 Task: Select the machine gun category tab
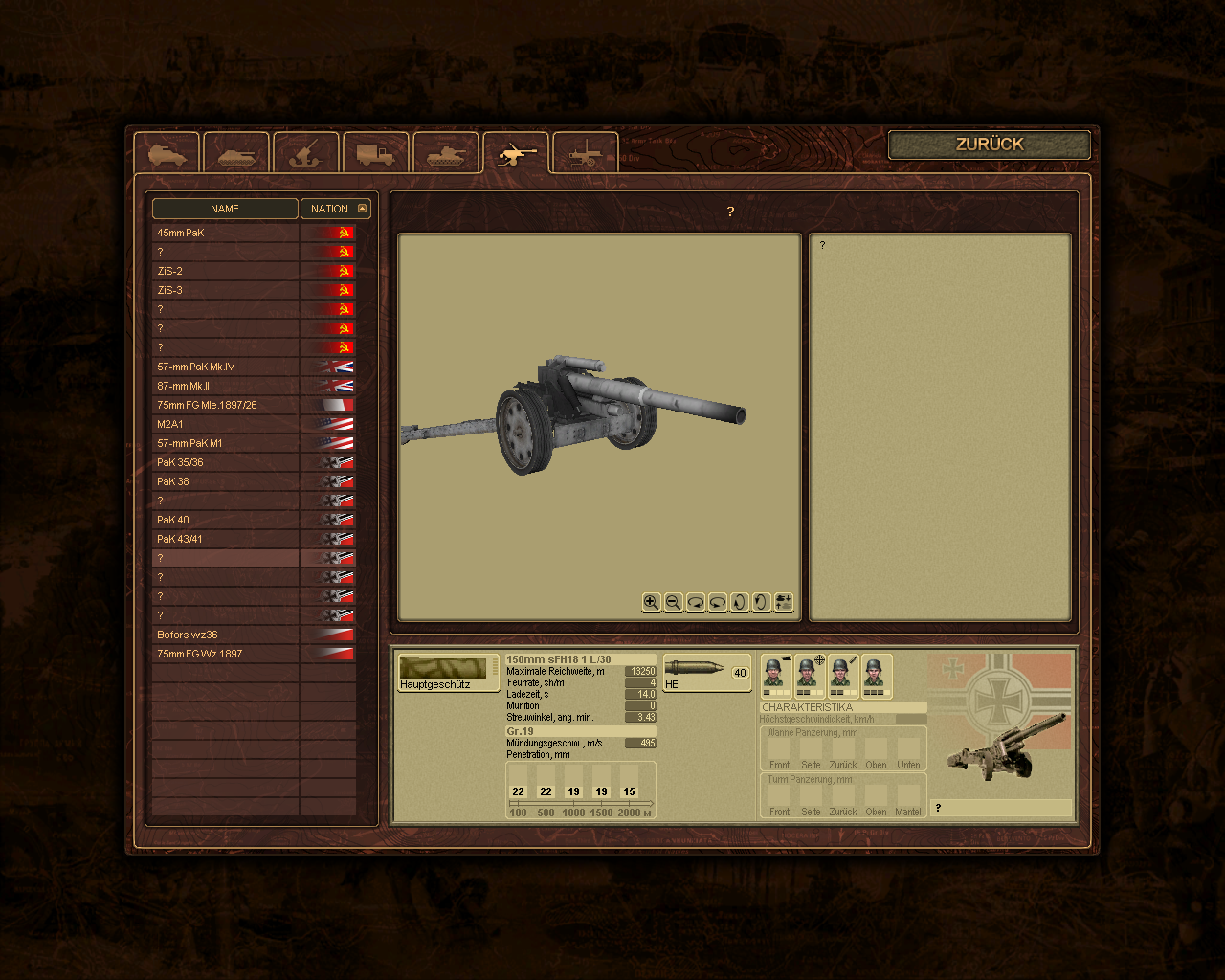[x=586, y=153]
